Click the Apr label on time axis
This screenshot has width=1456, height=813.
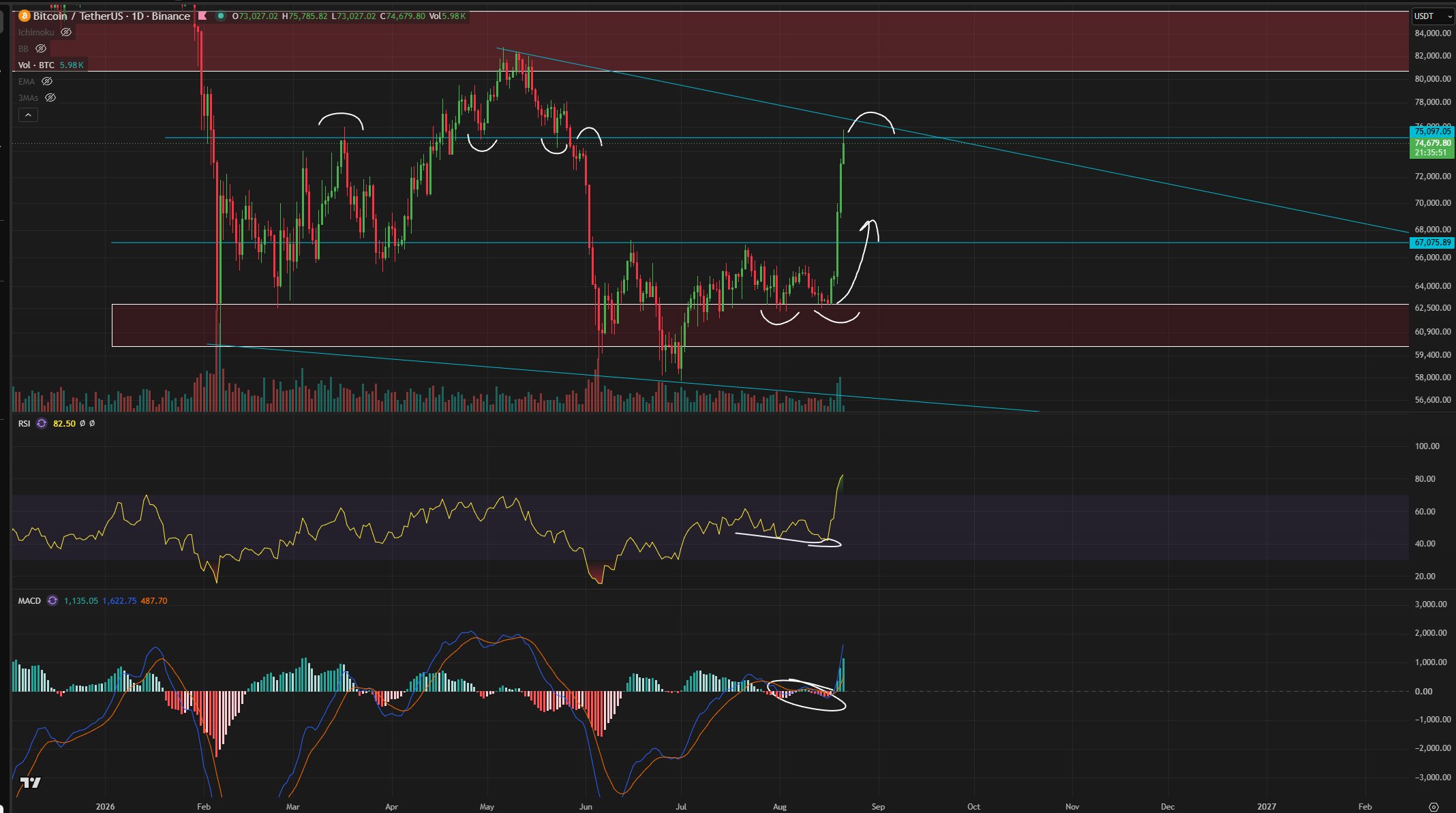pyautogui.click(x=391, y=807)
